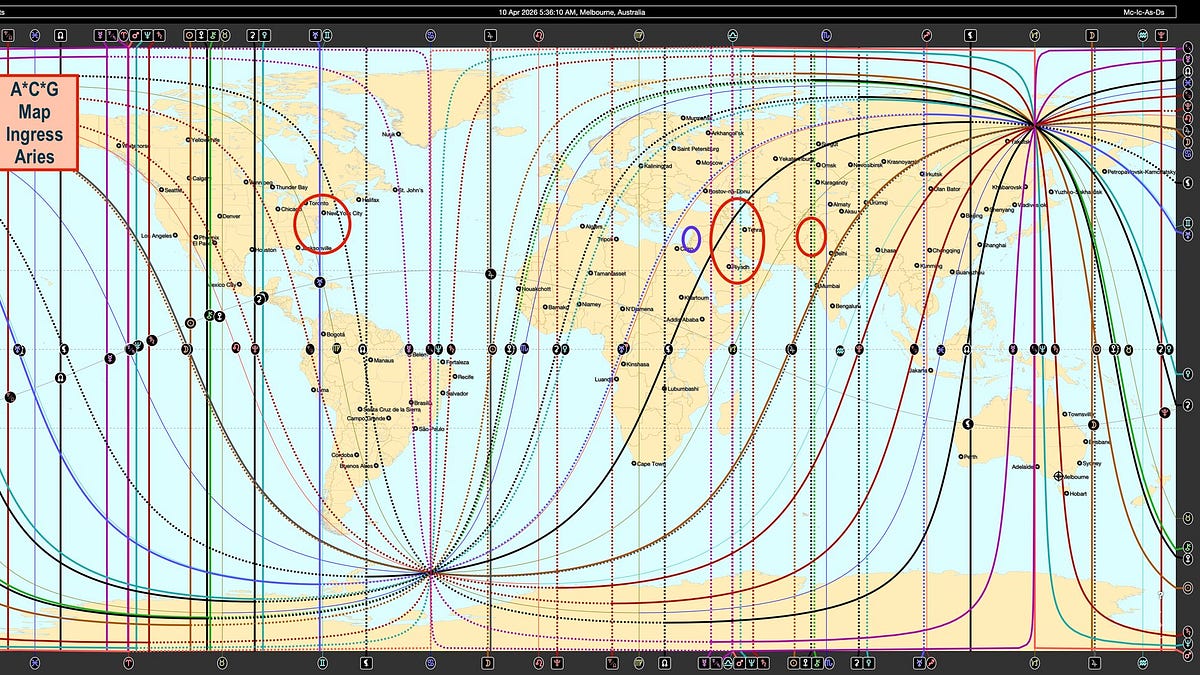Click the Los Angeles city label
1200x675 pixels.
click(x=157, y=235)
